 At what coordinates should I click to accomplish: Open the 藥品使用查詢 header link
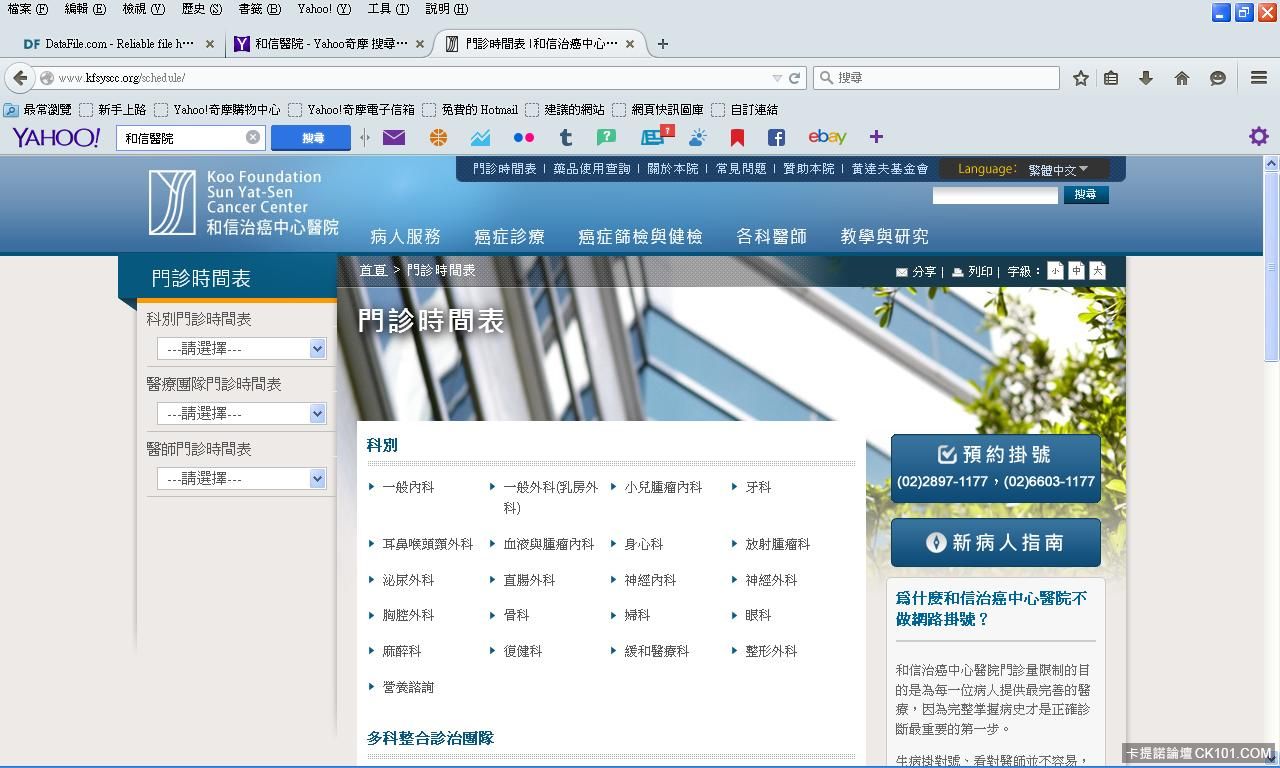pyautogui.click(x=592, y=169)
